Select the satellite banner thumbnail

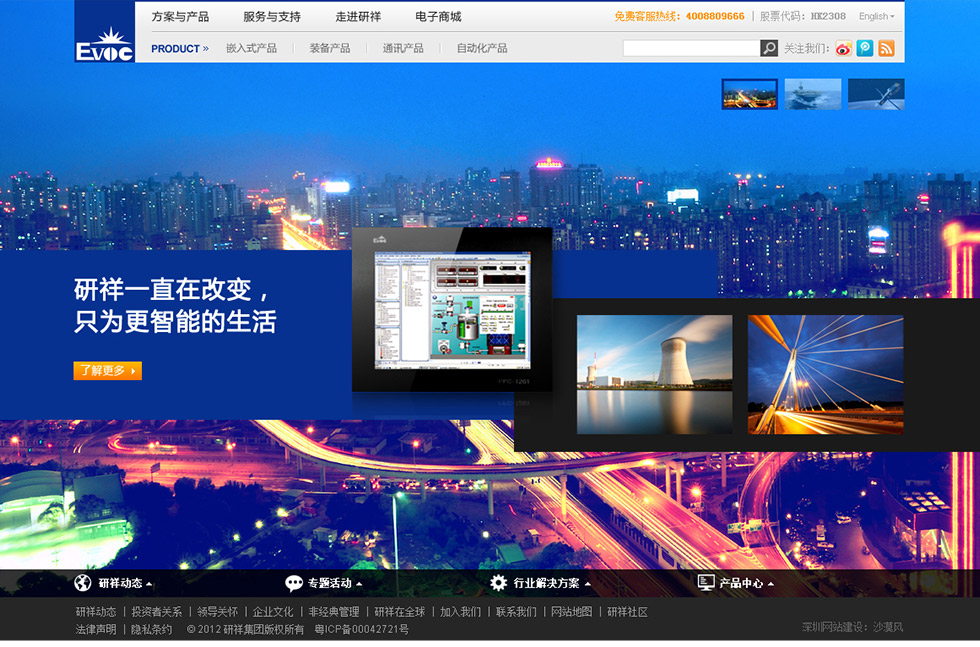(x=876, y=94)
